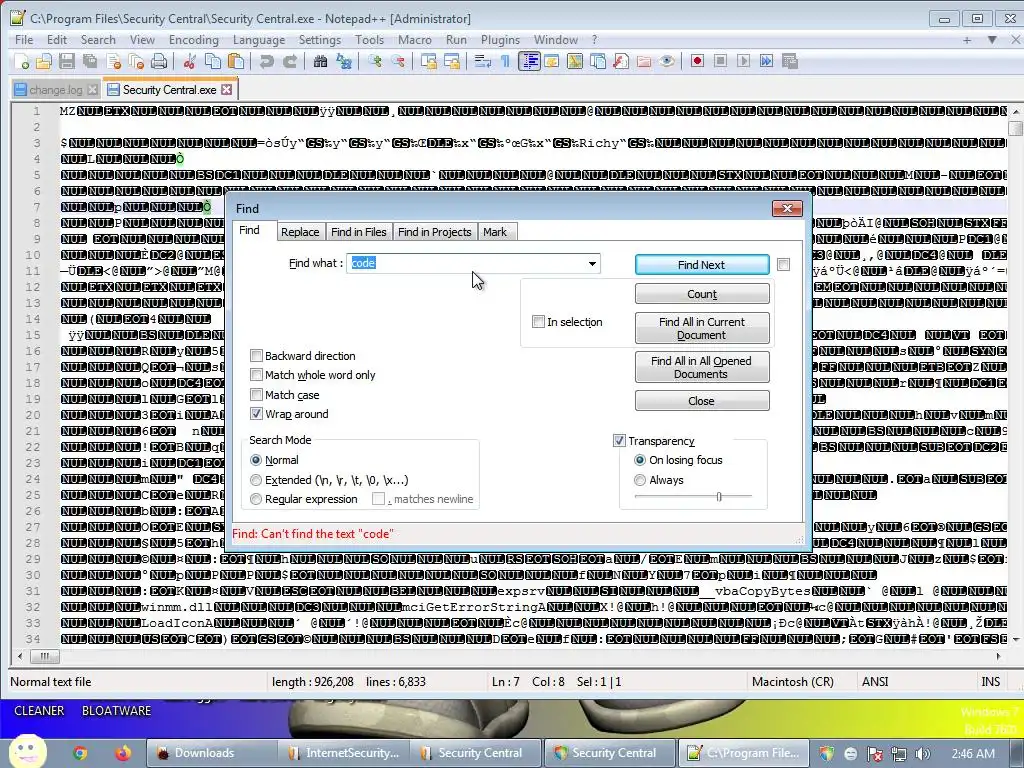Click the Close button in Find dialog

(702, 401)
